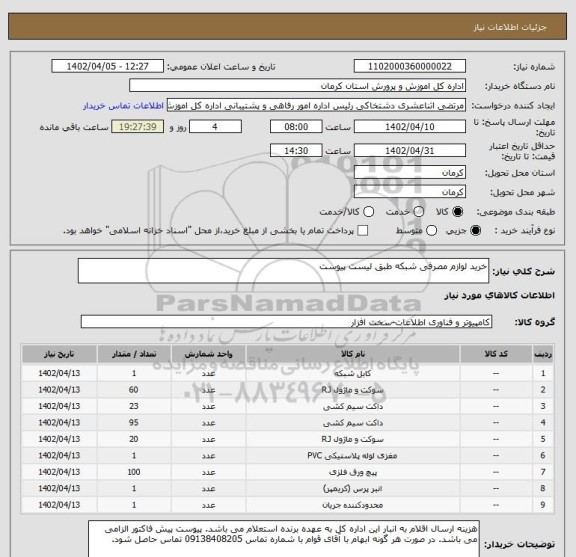Click the کابل شبکه item name

coord(353,373)
